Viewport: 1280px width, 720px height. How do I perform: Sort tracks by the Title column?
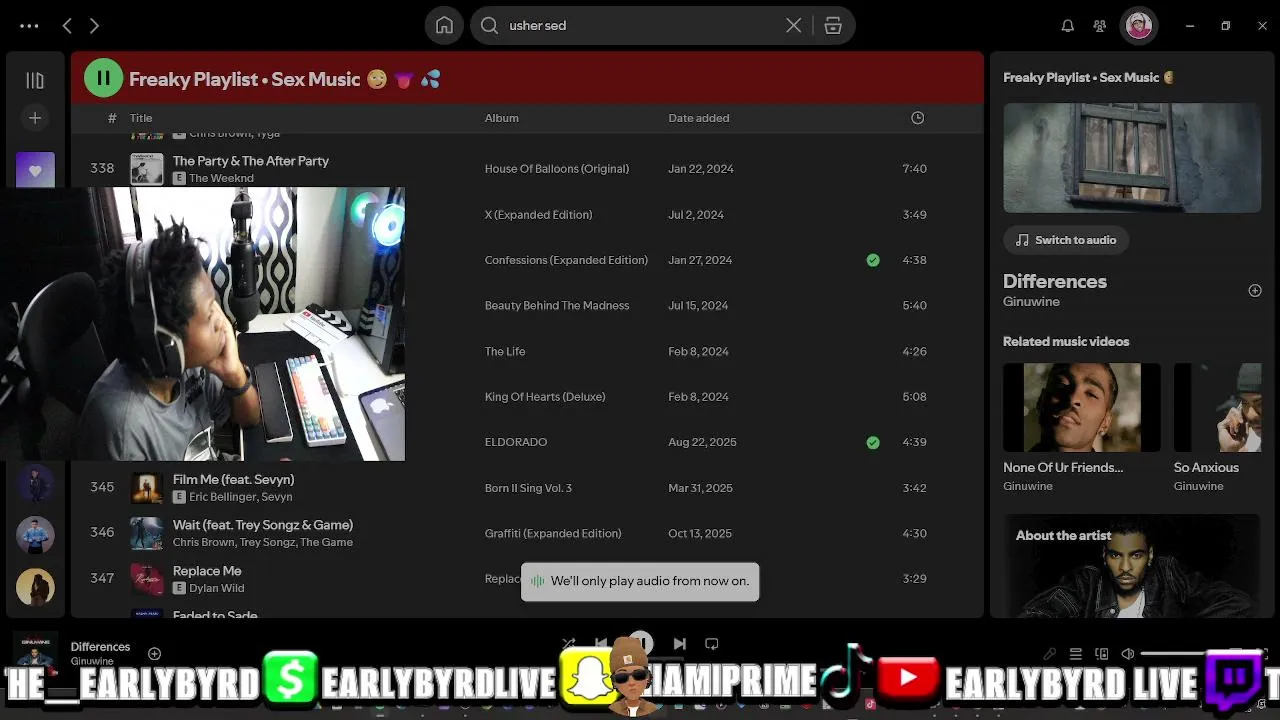pyautogui.click(x=141, y=118)
